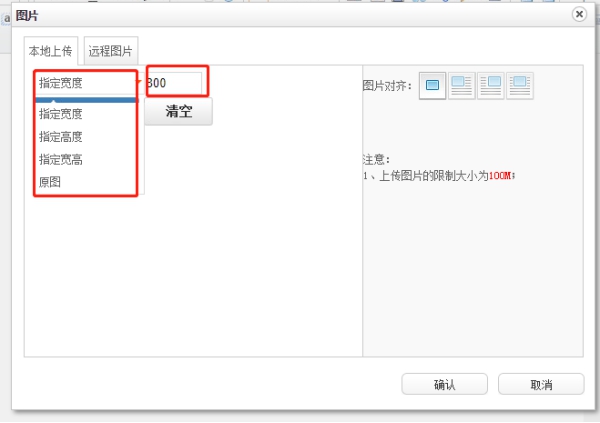Select 原图 to keep original size

click(x=50, y=183)
